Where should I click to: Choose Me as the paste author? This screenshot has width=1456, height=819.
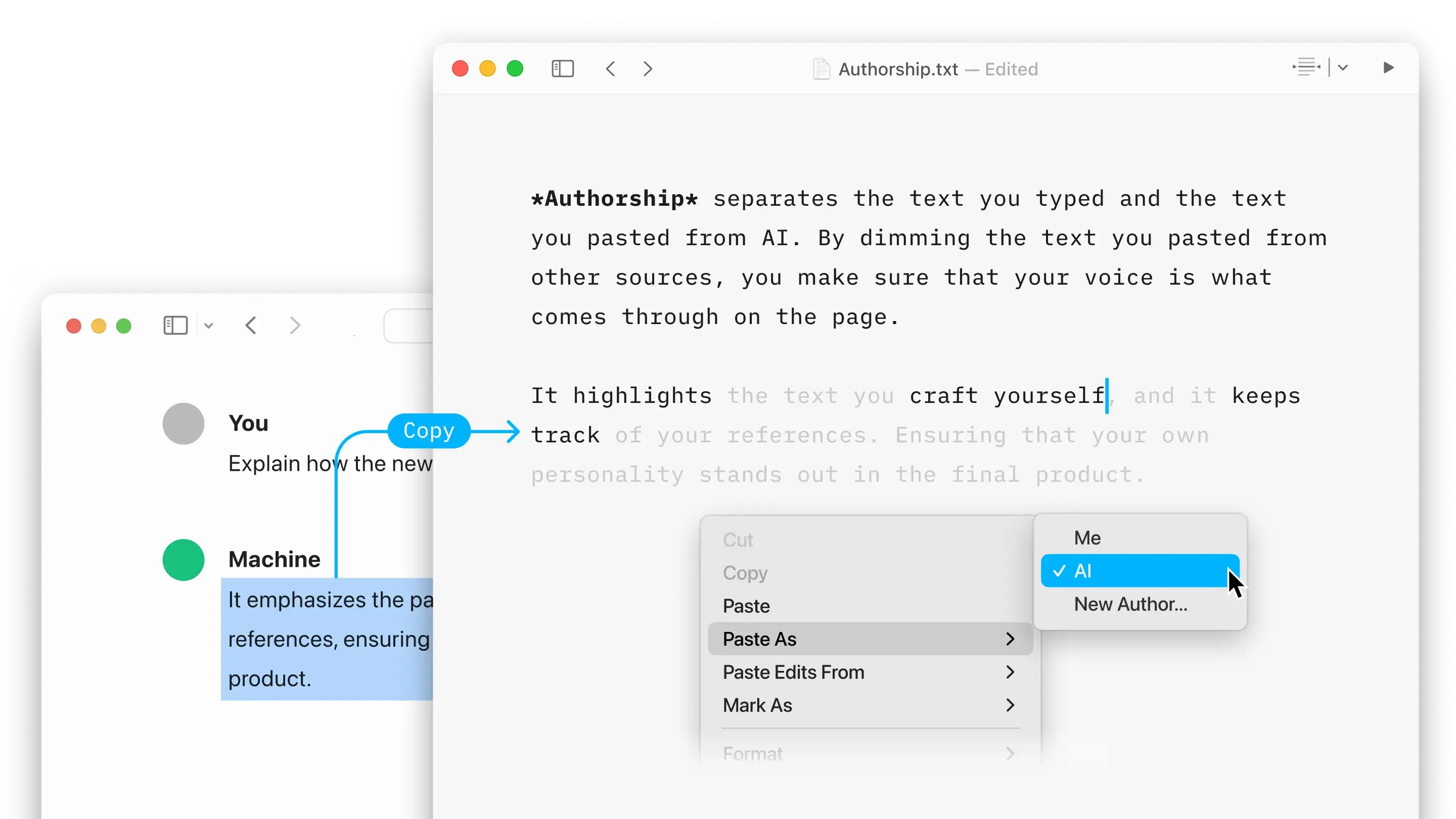pos(1140,538)
